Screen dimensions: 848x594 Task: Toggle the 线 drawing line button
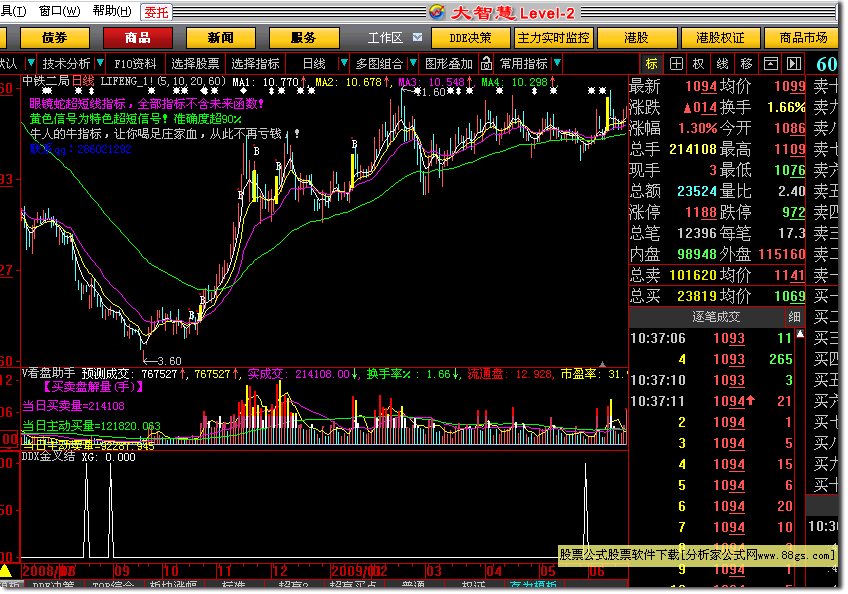(723, 64)
